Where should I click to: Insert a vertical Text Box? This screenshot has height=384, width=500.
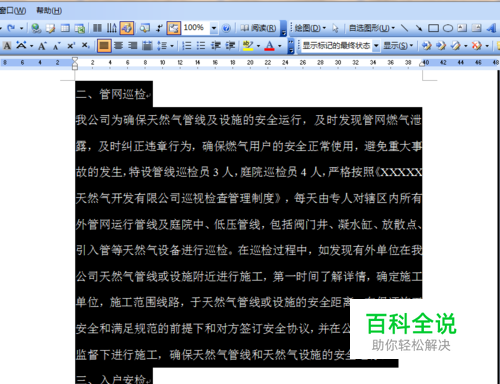477,28
